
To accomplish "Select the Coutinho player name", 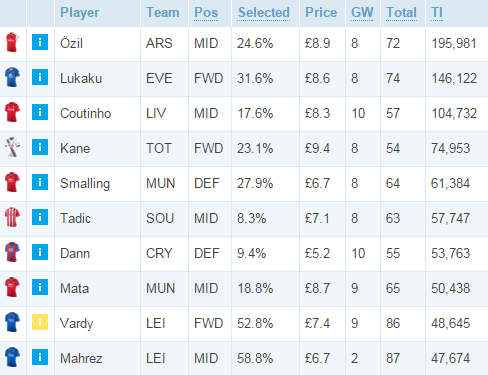I will point(85,113).
